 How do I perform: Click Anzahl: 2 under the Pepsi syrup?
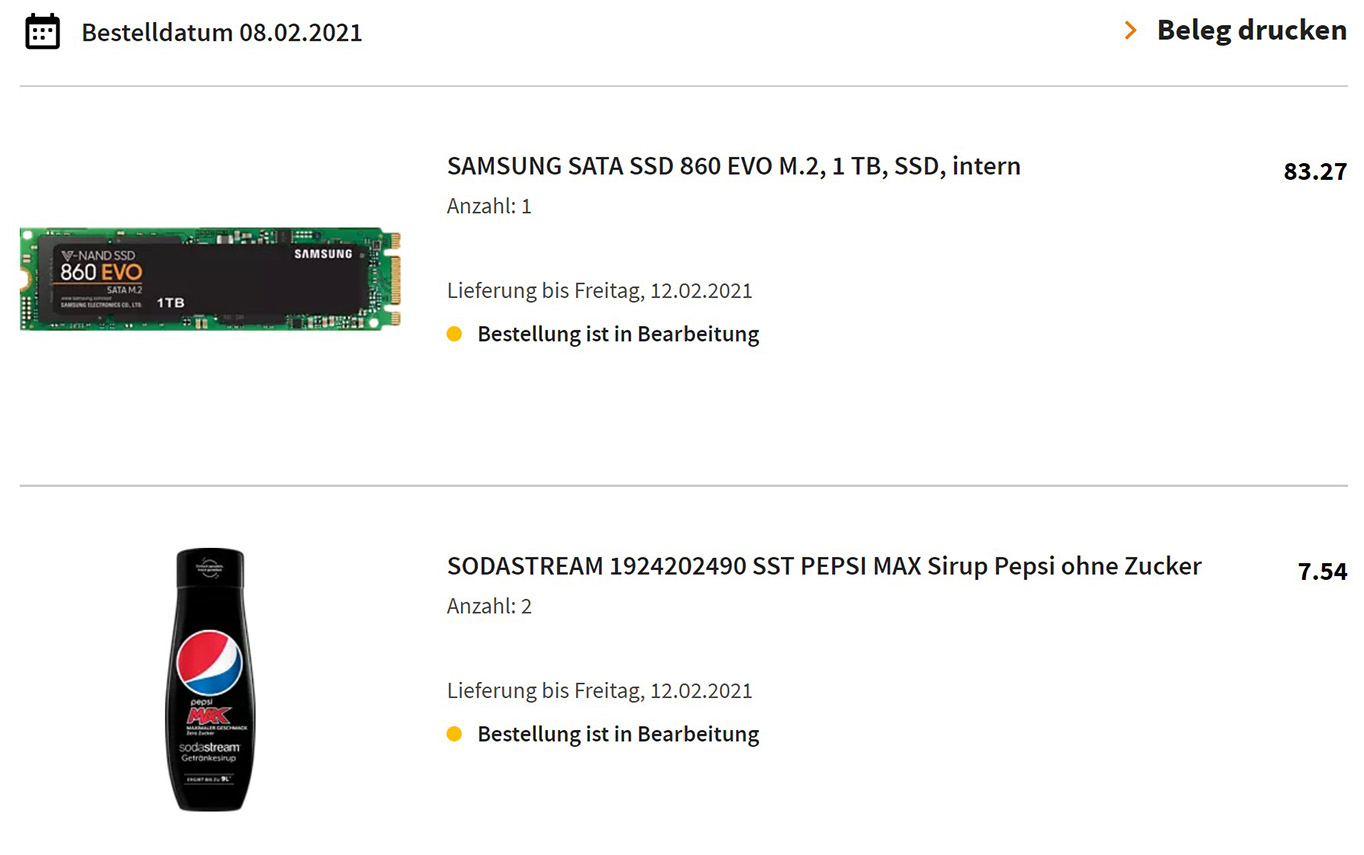point(489,607)
